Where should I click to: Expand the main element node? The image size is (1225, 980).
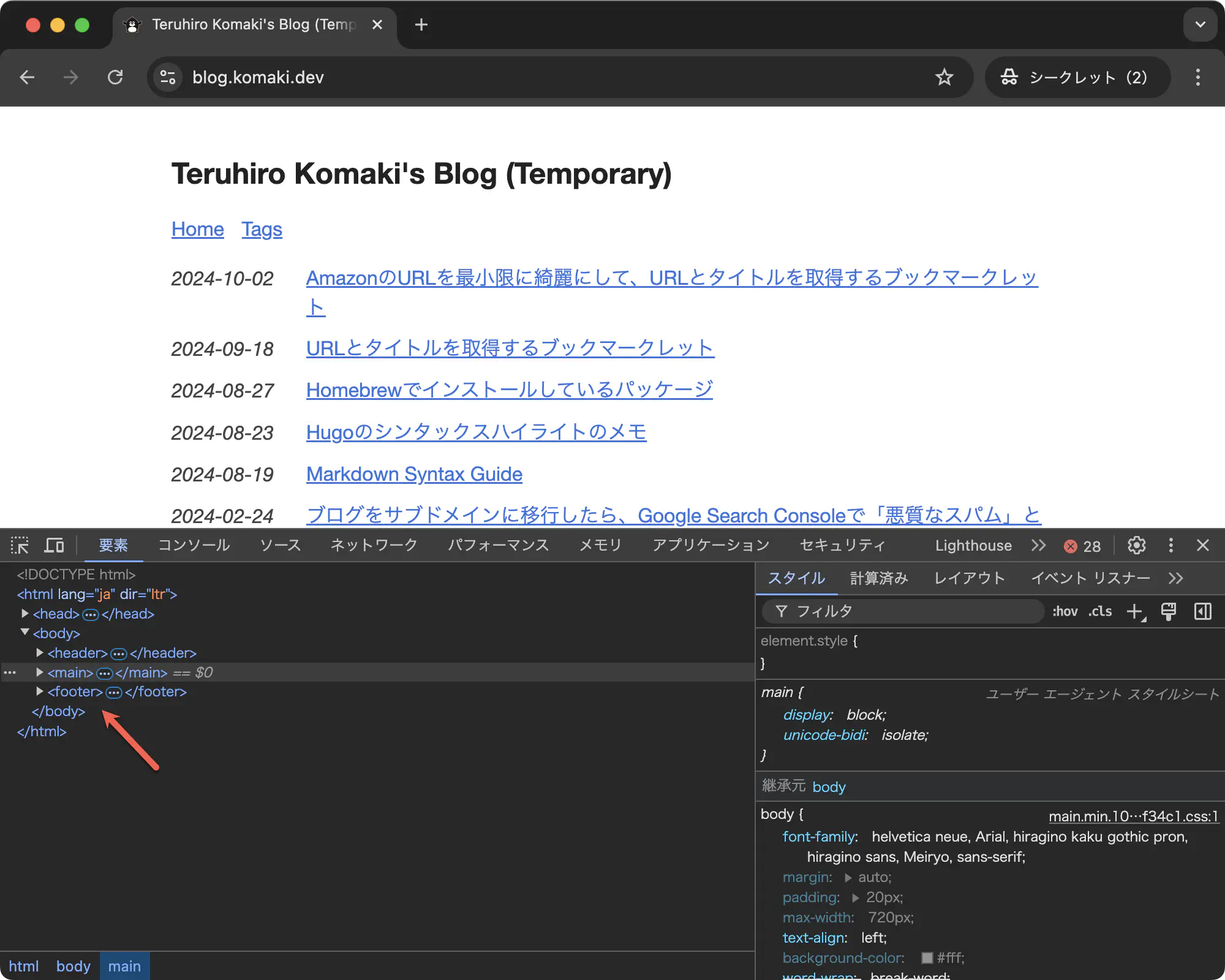pos(40,672)
